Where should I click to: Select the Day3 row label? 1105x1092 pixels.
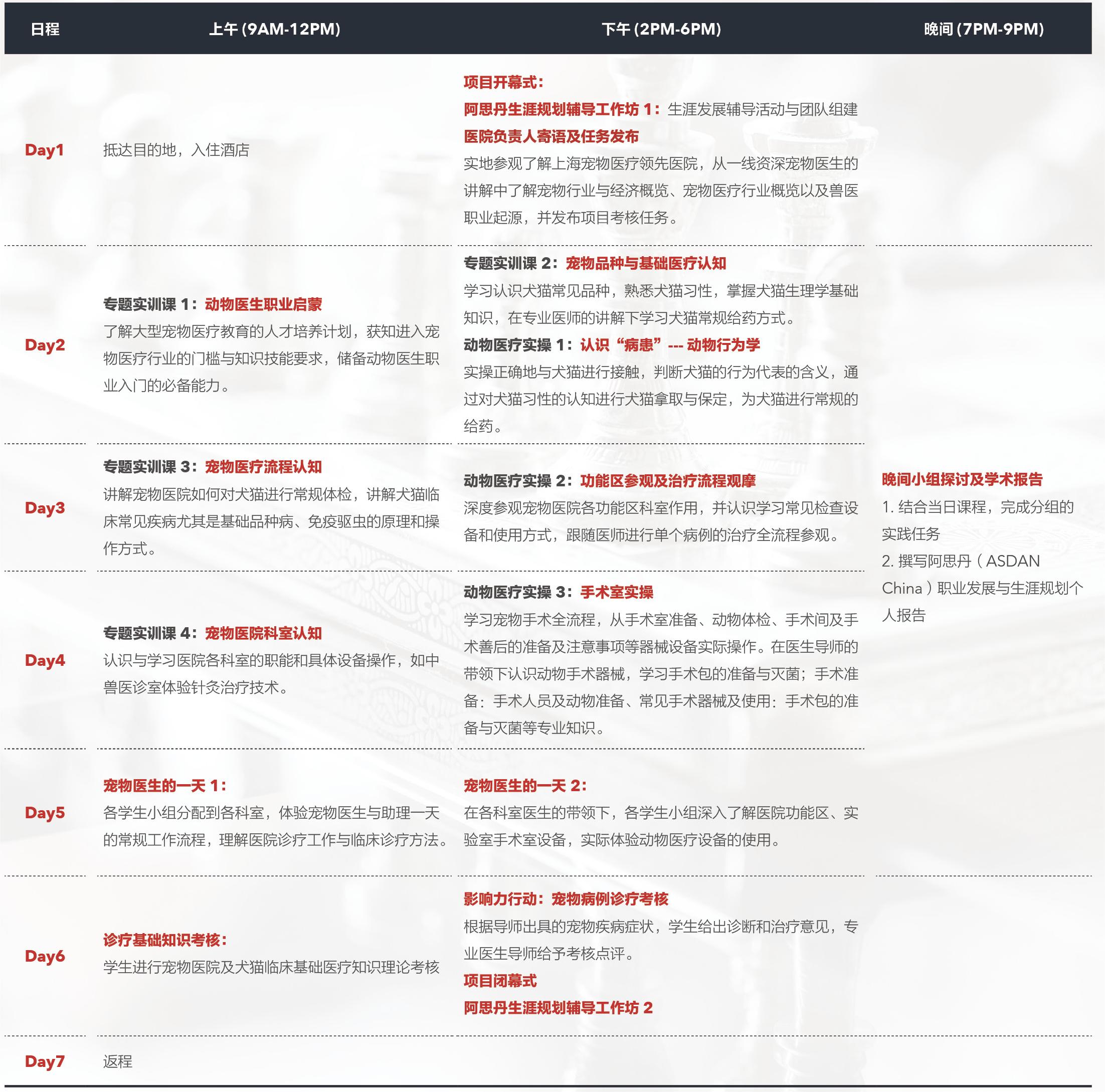45,508
